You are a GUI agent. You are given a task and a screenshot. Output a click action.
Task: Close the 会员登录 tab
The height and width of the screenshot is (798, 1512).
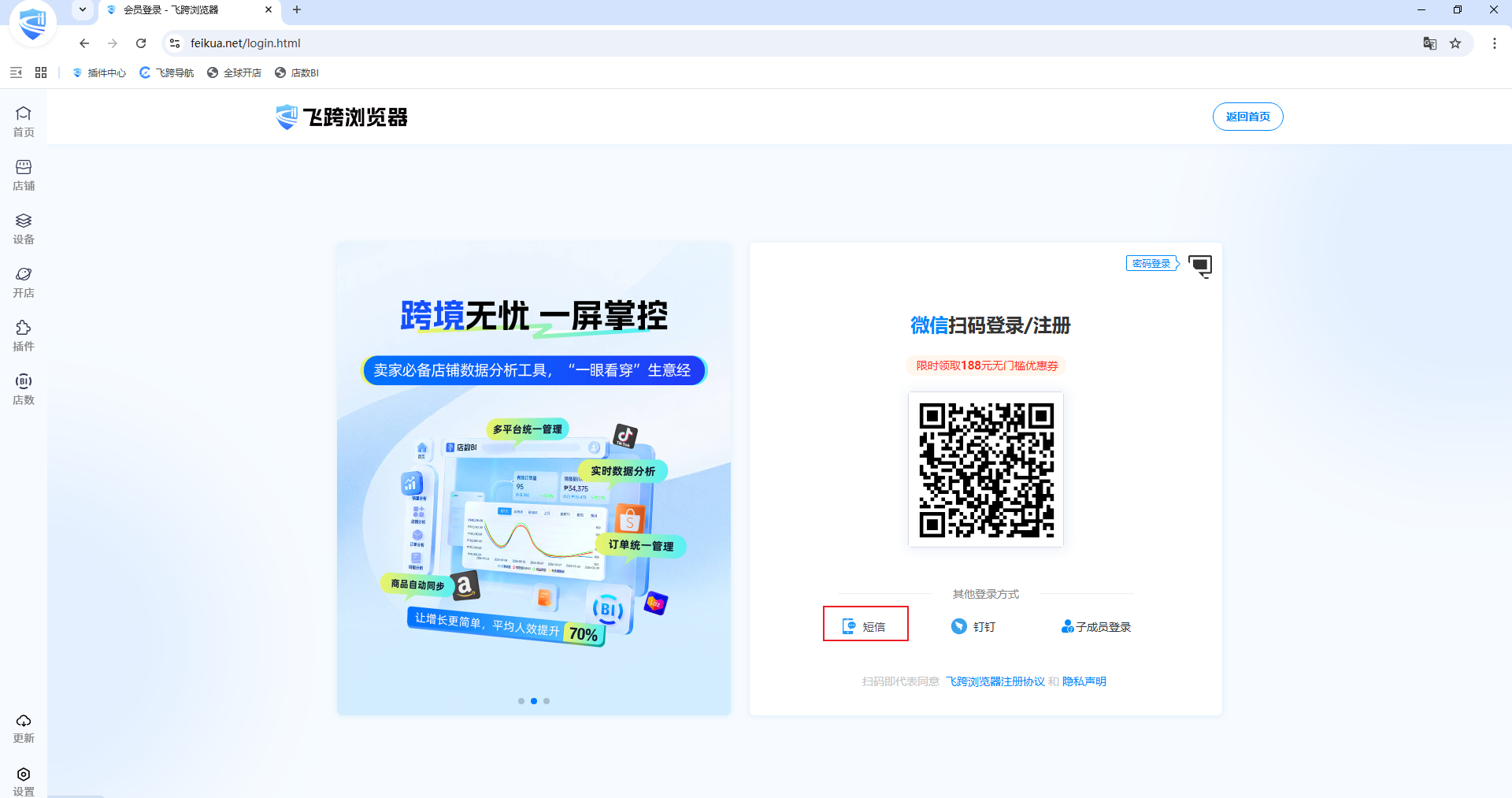[x=269, y=10]
